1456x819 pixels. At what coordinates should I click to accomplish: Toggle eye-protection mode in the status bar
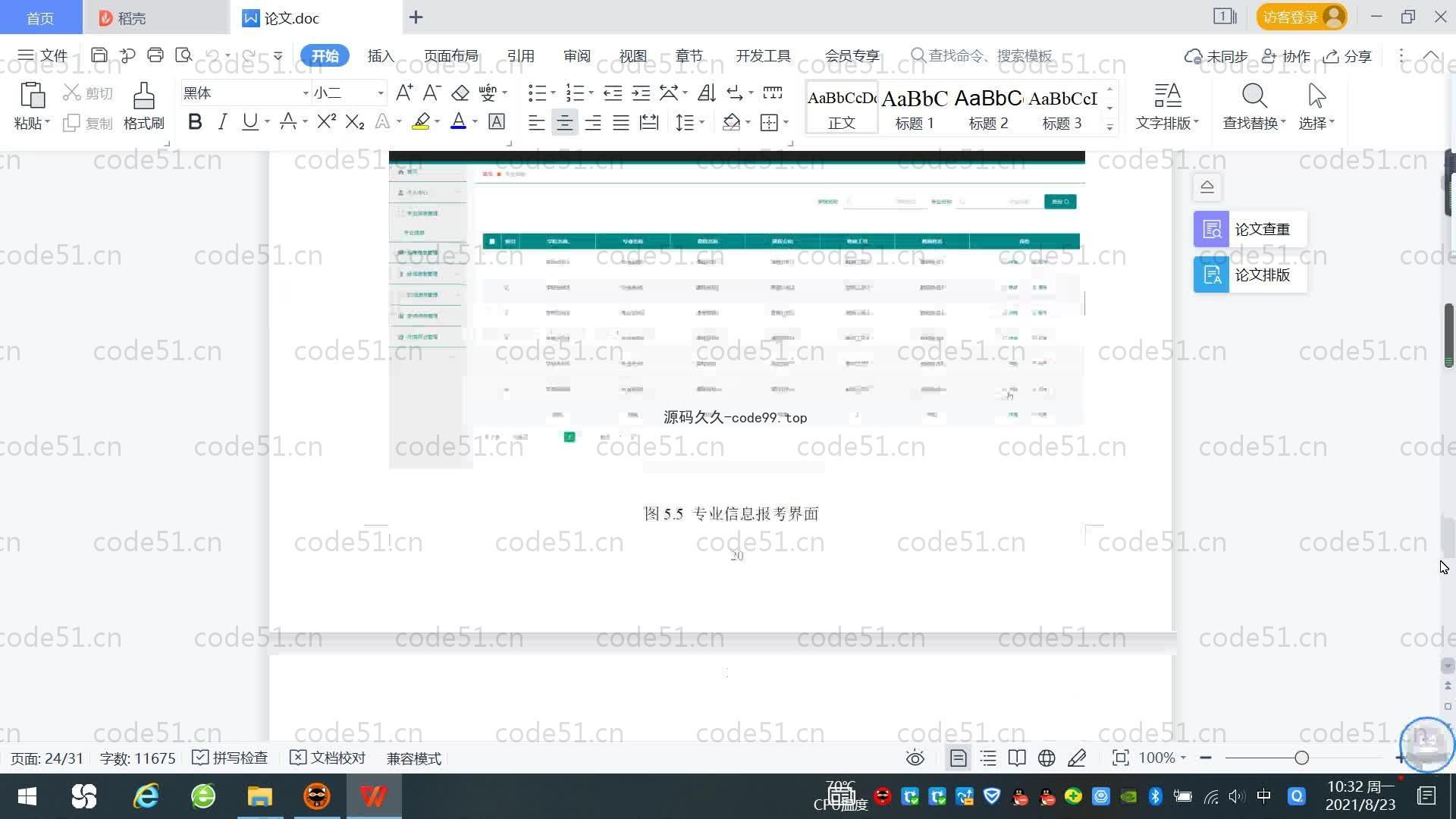coord(915,758)
